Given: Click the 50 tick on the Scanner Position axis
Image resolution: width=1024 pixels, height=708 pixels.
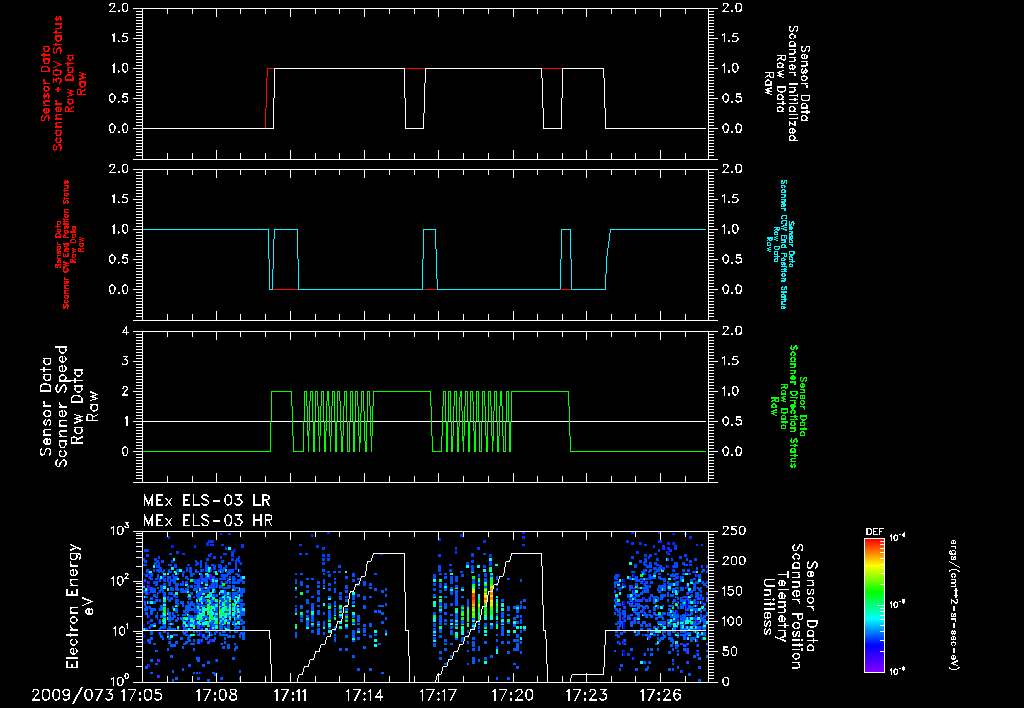Looking at the screenshot, I should tap(730, 651).
